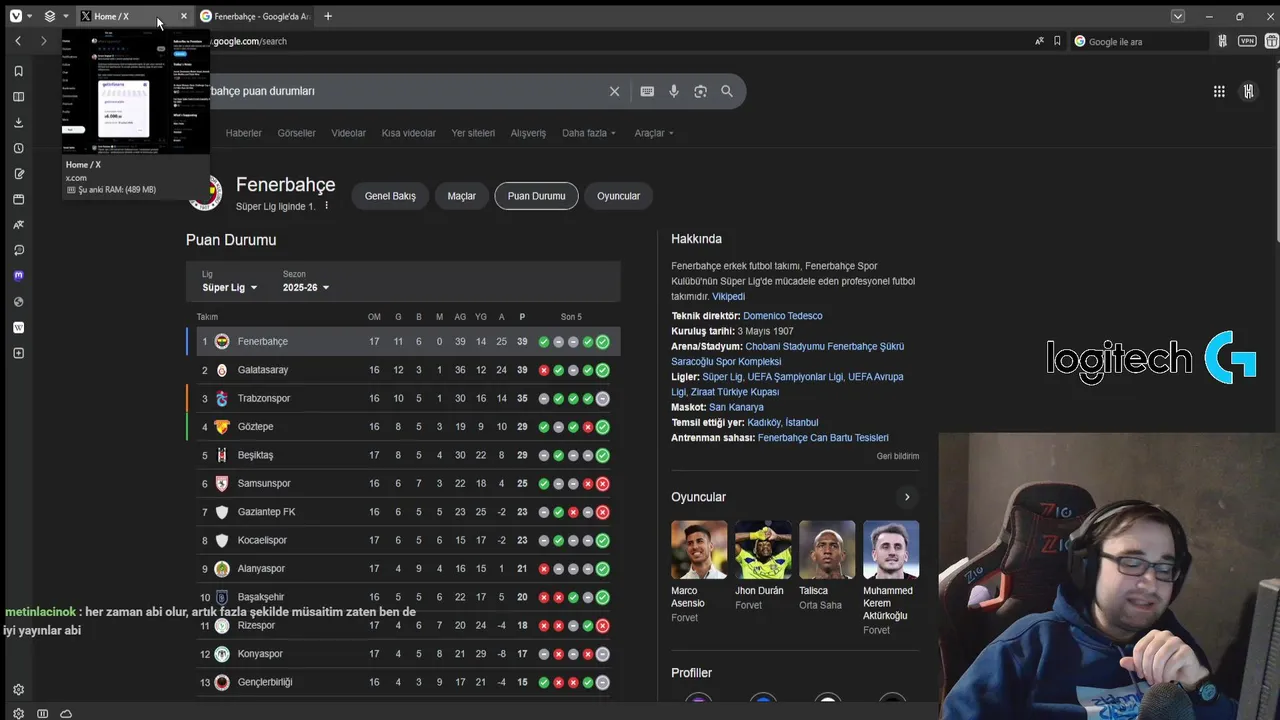1280x720 pixels.
Task: Expand the Oyuncular section arrow
Action: coord(907,497)
